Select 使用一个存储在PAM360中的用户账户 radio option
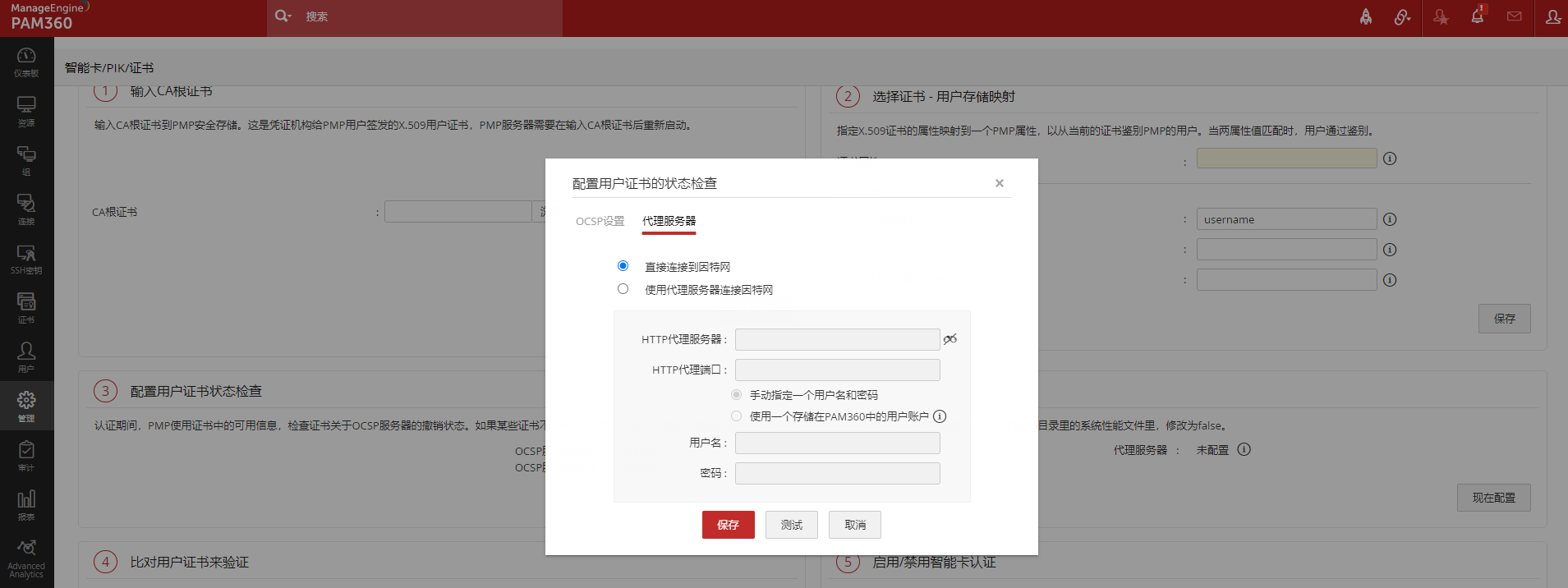The height and width of the screenshot is (588, 1568). pyautogui.click(x=736, y=416)
